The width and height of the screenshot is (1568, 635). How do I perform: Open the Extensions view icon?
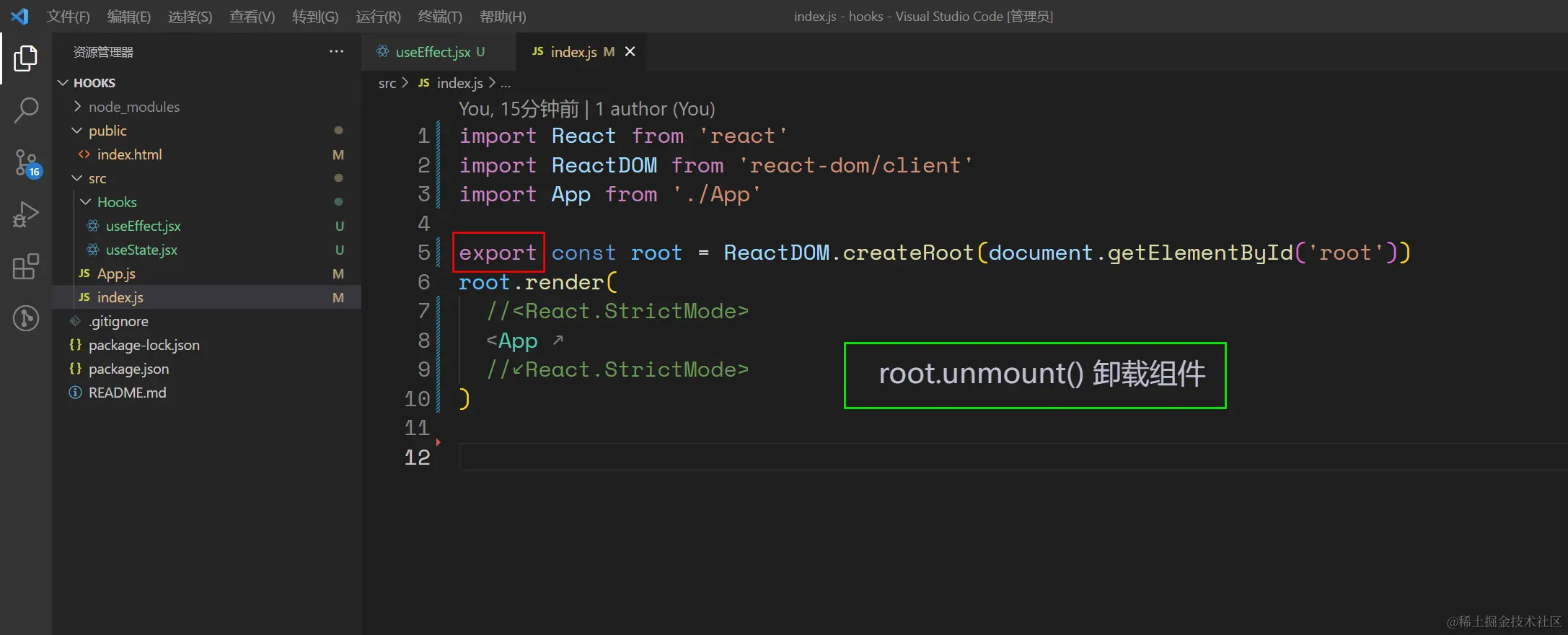(26, 266)
